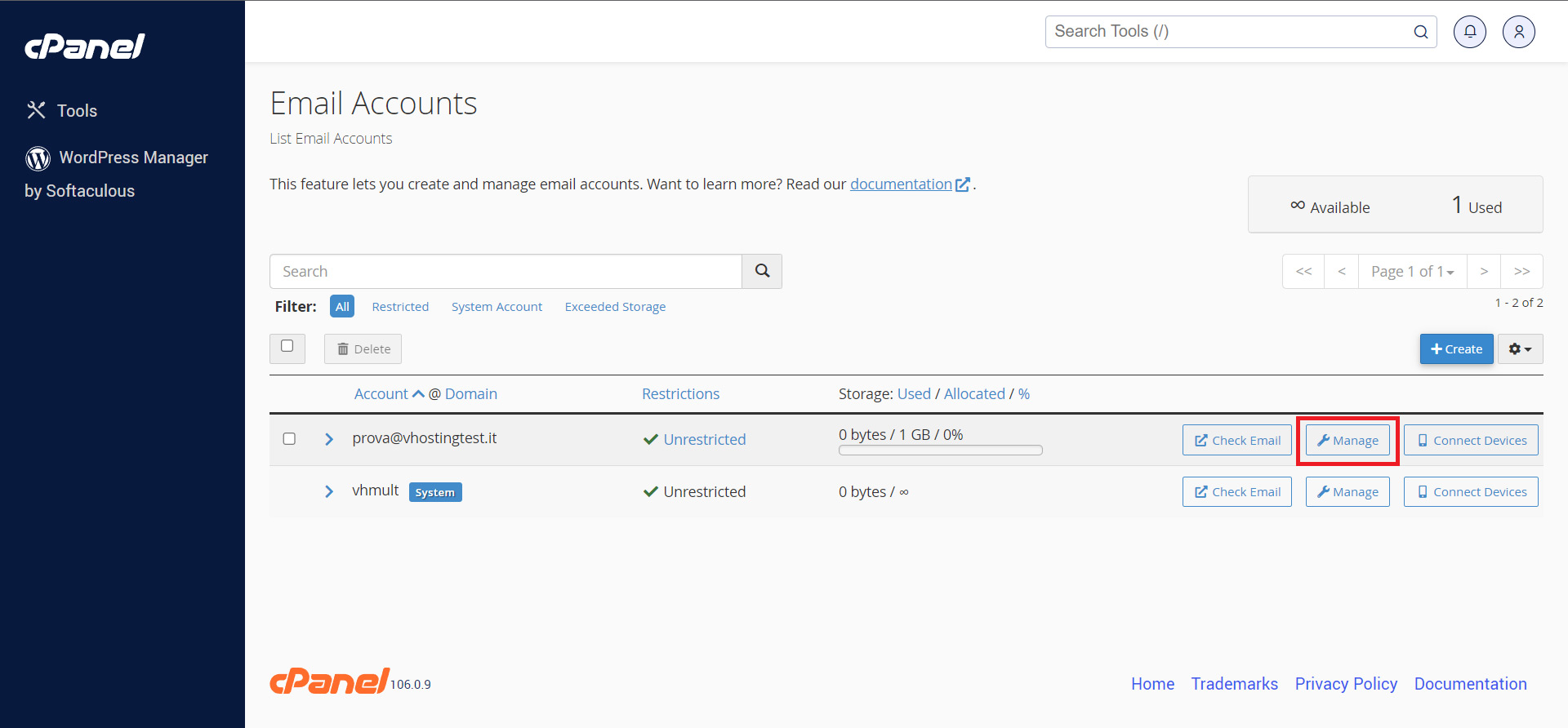
Task: Open Tools from the sidebar
Action: [x=62, y=110]
